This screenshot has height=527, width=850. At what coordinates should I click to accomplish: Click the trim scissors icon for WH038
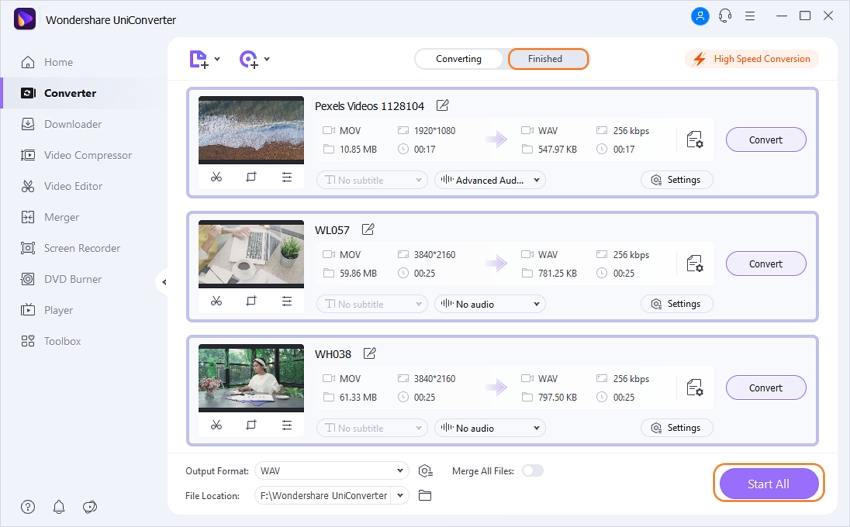coord(216,425)
